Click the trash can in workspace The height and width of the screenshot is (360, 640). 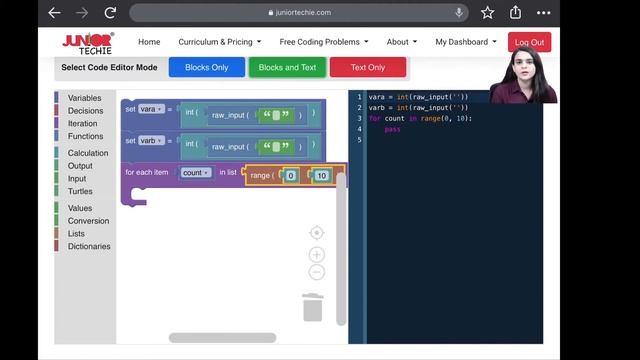pyautogui.click(x=313, y=307)
